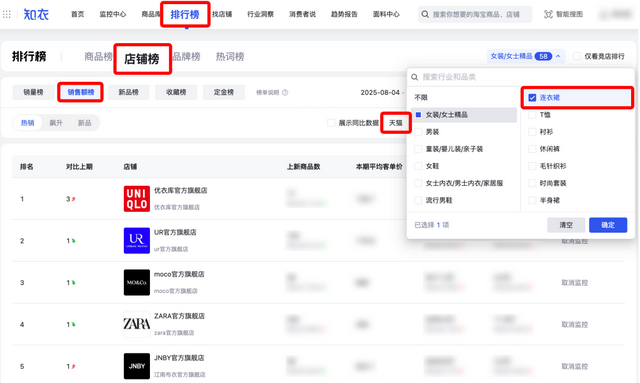Sort by 本期平均客单价 column header

point(379,167)
